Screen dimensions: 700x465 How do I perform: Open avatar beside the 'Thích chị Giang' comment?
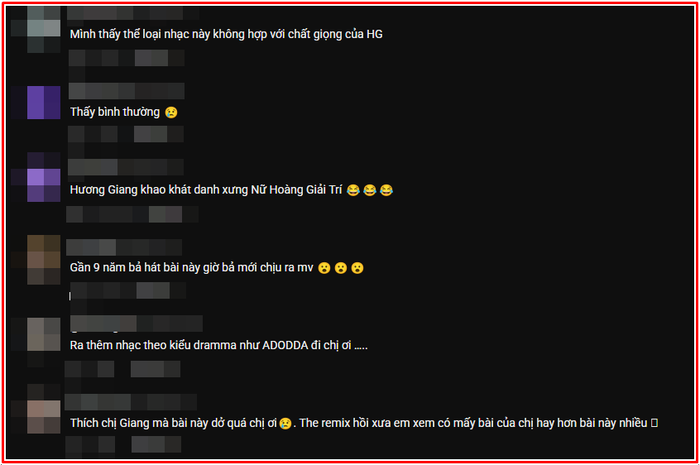pyautogui.click(x=44, y=417)
